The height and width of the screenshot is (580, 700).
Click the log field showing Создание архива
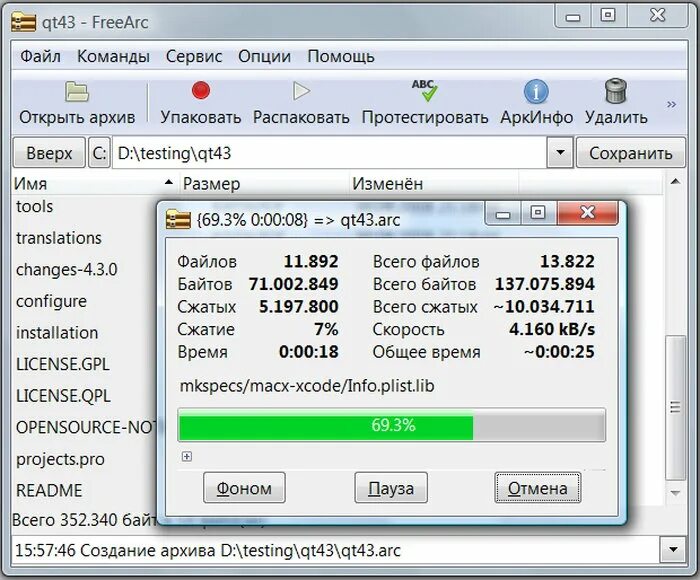tap(337, 550)
